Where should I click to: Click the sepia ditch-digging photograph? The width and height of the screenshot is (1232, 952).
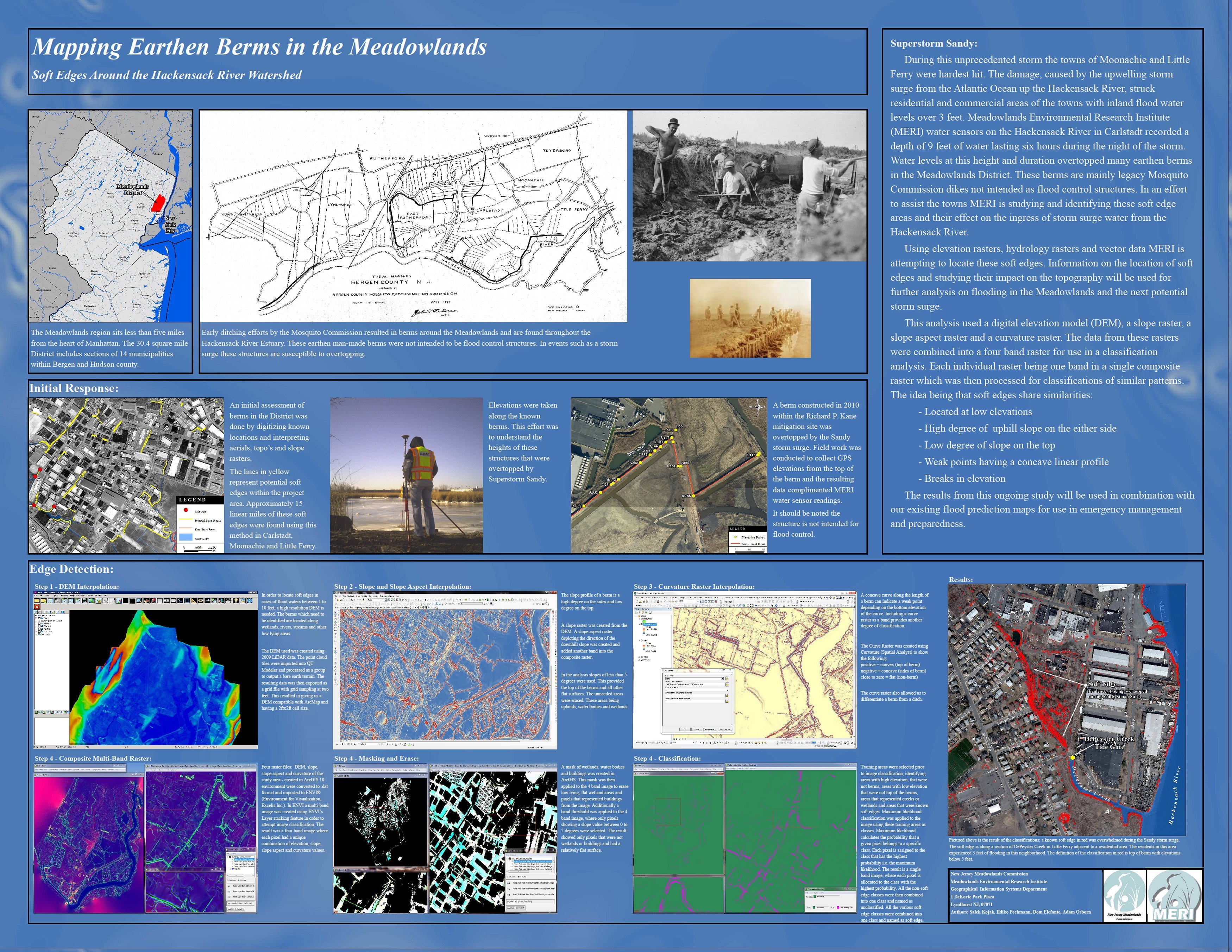pyautogui.click(x=750, y=318)
